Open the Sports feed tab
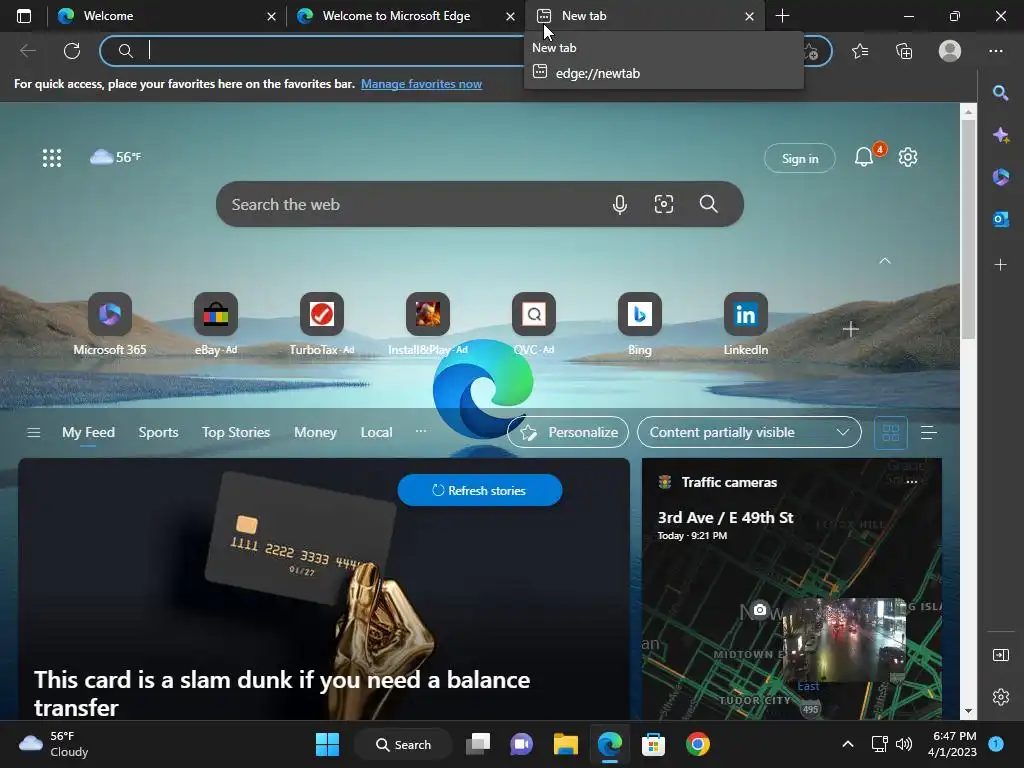Screen dimensions: 1024x768 [158, 432]
